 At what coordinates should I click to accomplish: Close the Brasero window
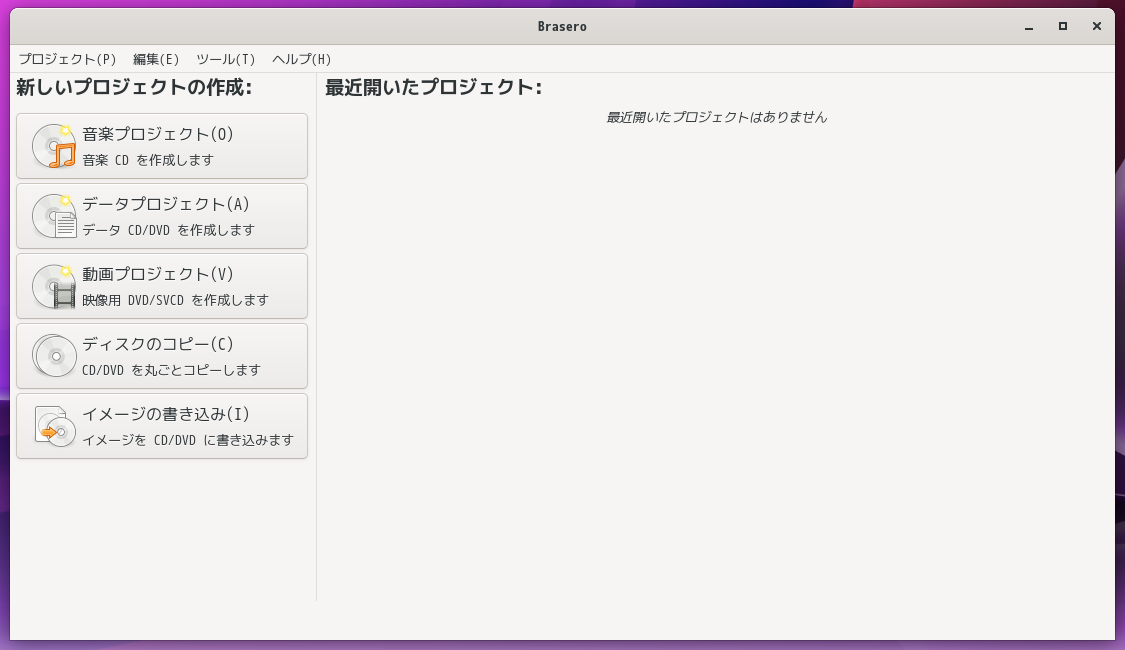click(x=1096, y=27)
